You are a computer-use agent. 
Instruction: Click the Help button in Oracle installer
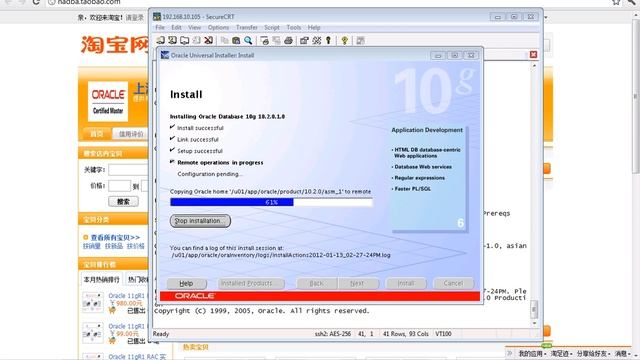point(186,283)
